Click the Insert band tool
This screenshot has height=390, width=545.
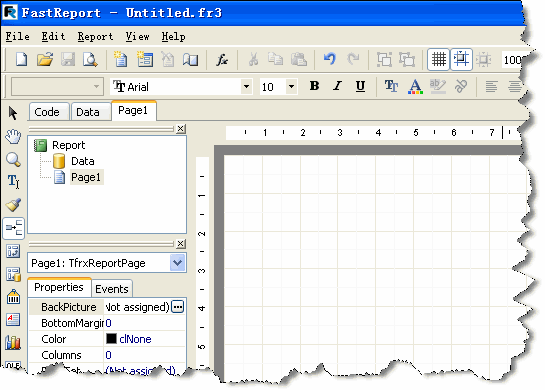pos(13,228)
